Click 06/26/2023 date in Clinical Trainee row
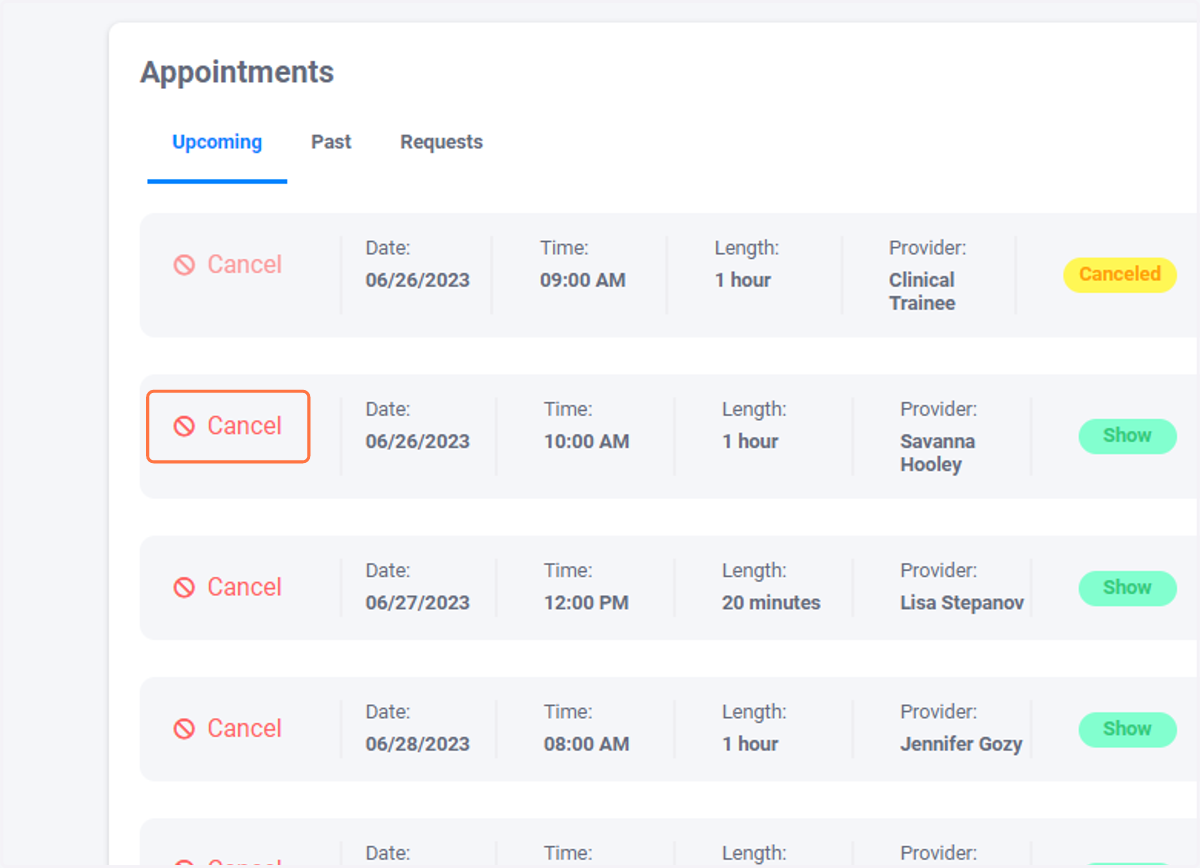This screenshot has width=1200, height=868. click(x=417, y=280)
